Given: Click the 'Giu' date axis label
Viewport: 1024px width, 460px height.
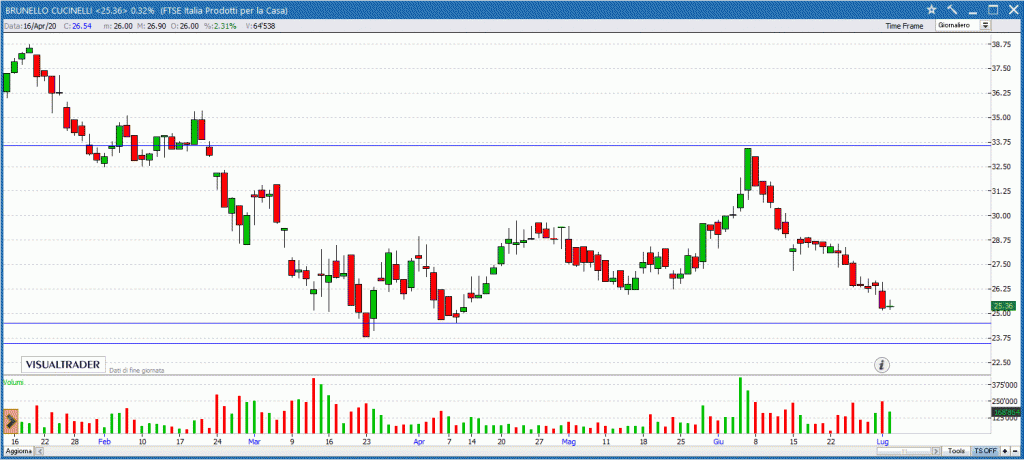Looking at the screenshot, I should 718,442.
